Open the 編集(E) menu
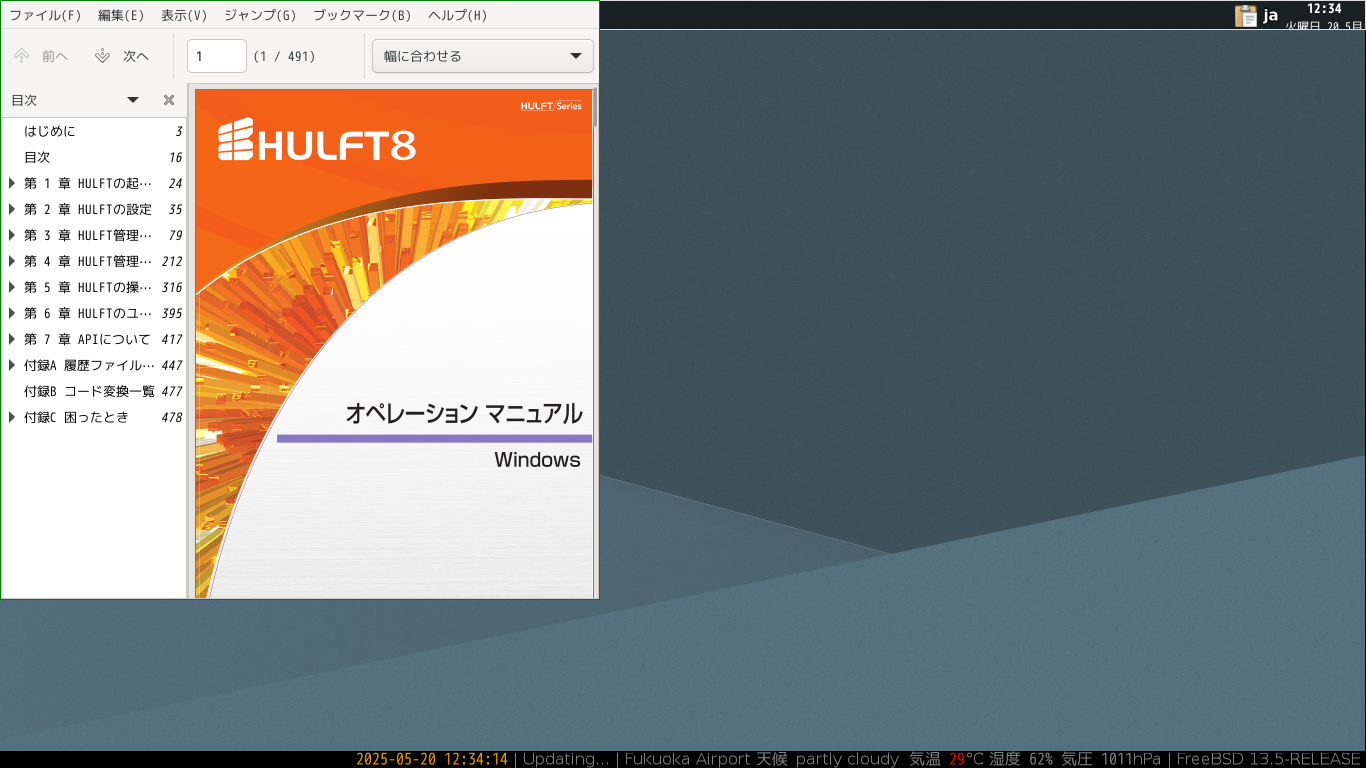Viewport: 1366px width, 768px height. (121, 15)
